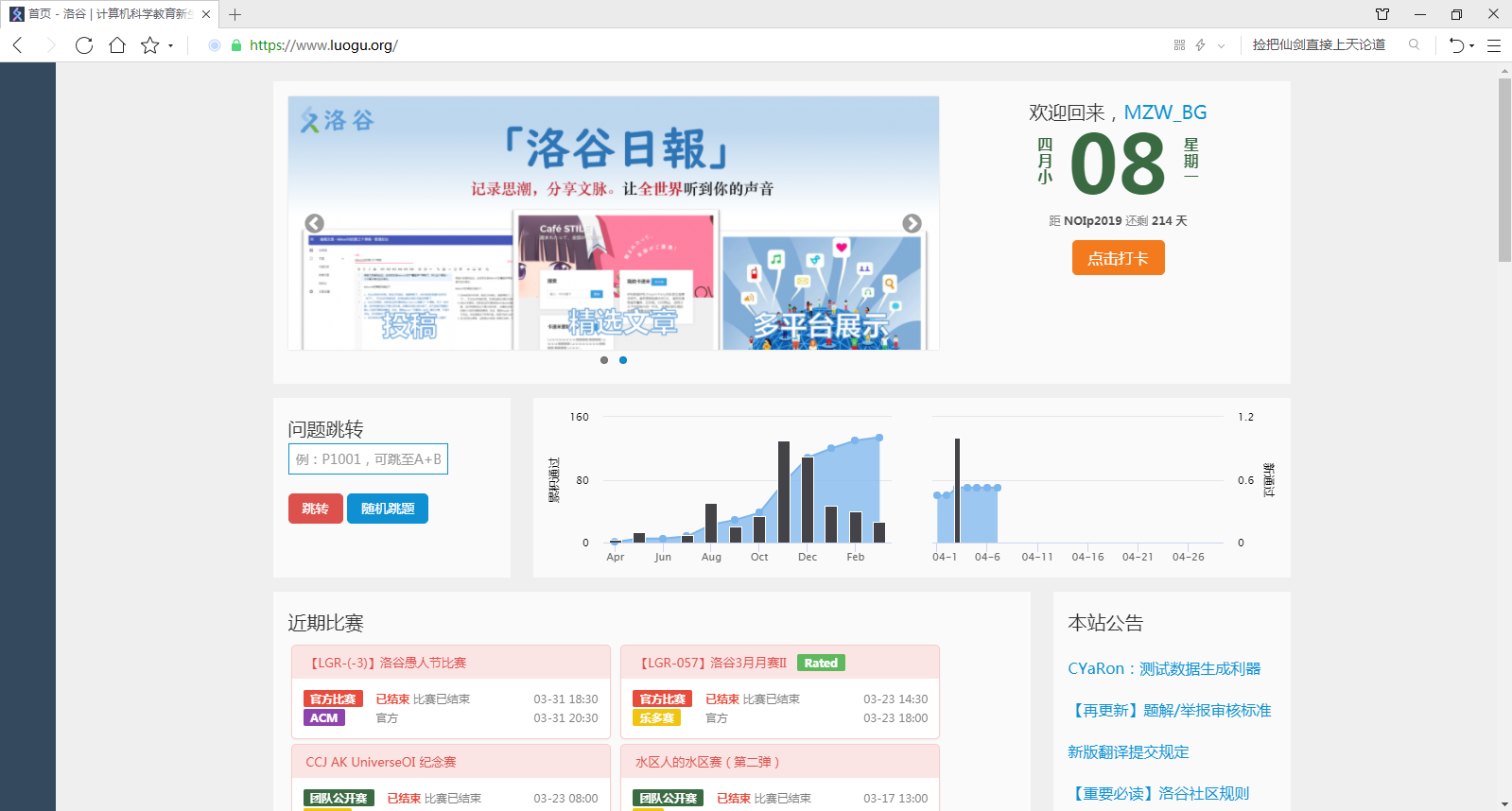This screenshot has height=811, width=1512.
Task: Click the 本站公告 section heading
Action: pos(1105,623)
